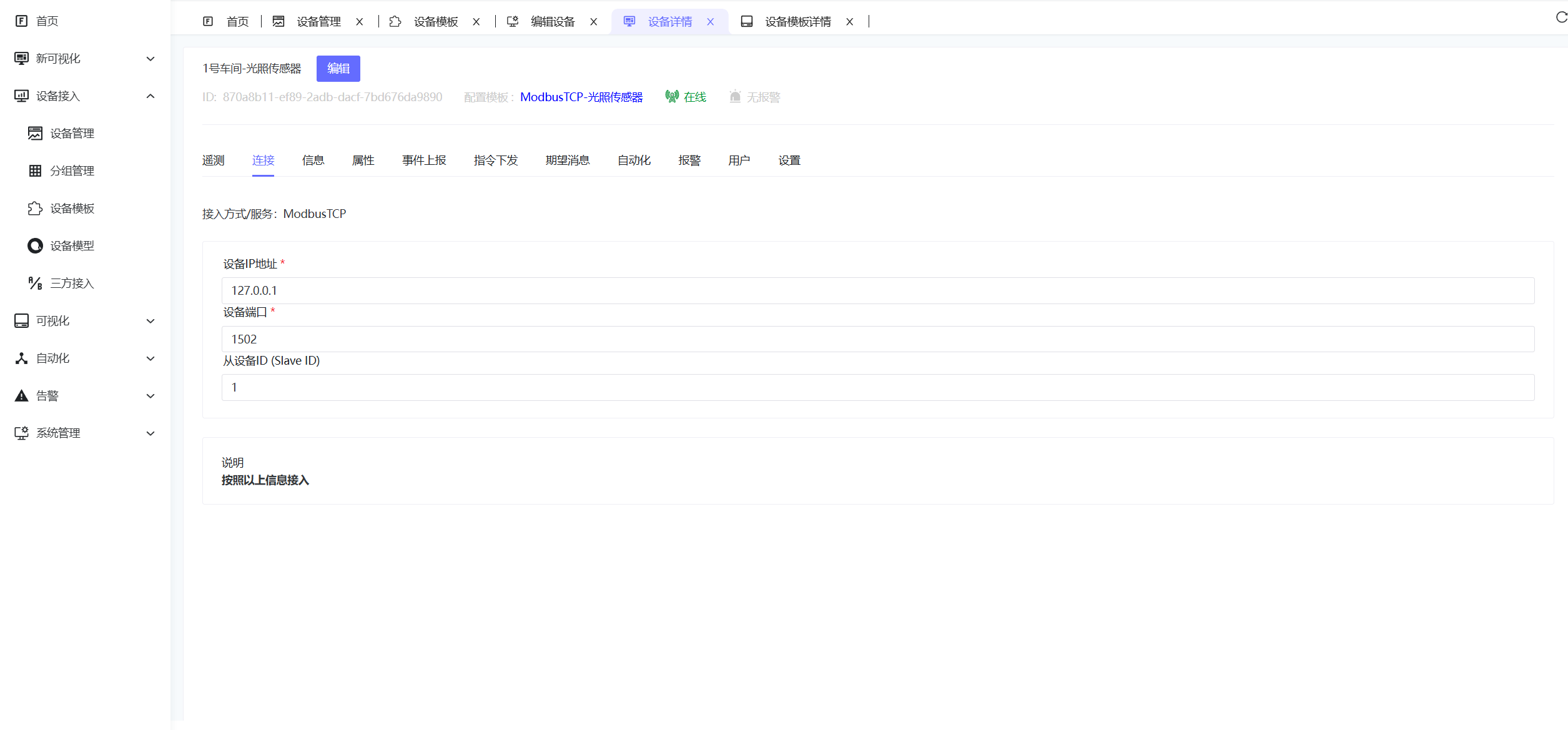The width and height of the screenshot is (1568, 730).
Task: Open the ModbusTCP-光照传感器 template link
Action: click(582, 97)
